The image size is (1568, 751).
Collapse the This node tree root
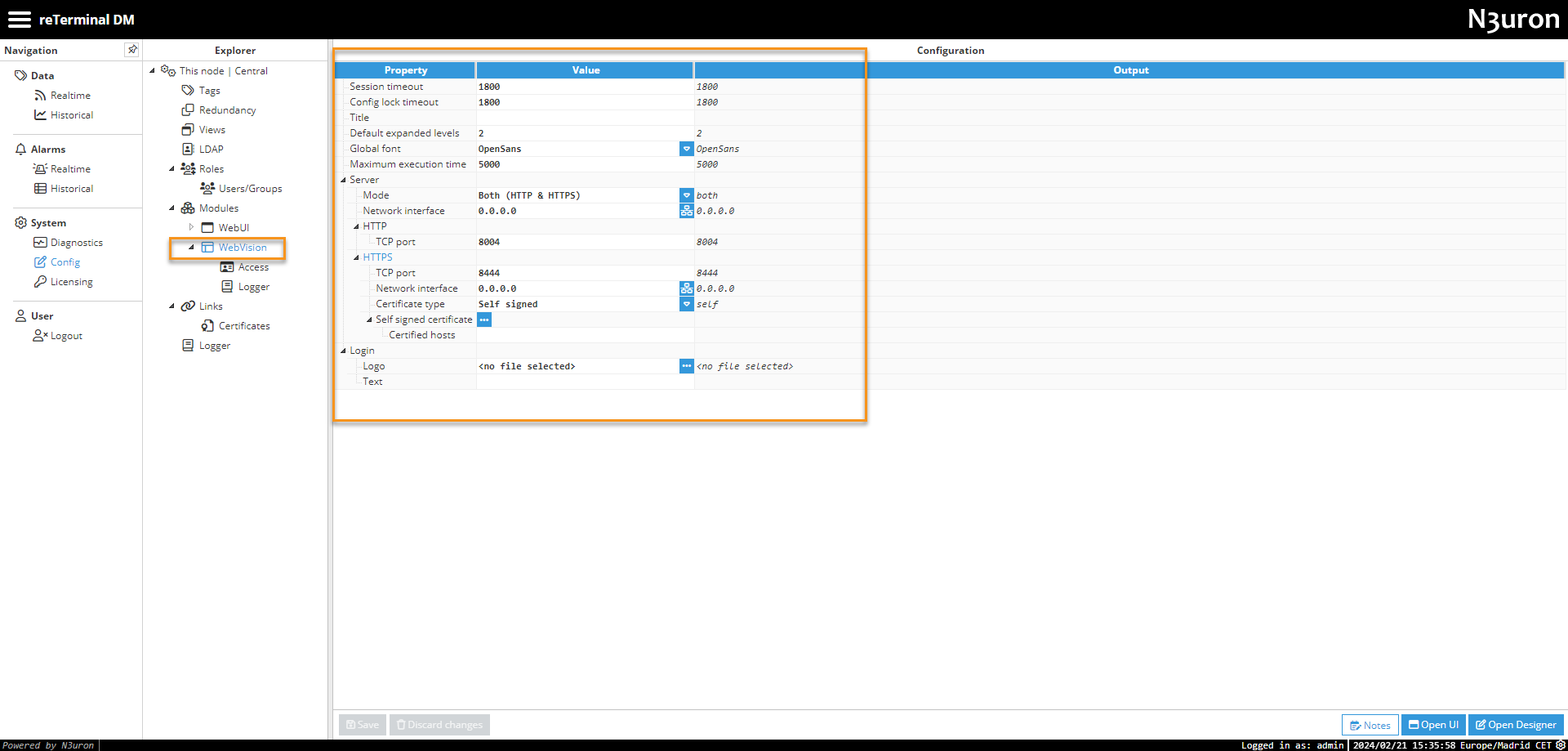pos(152,71)
